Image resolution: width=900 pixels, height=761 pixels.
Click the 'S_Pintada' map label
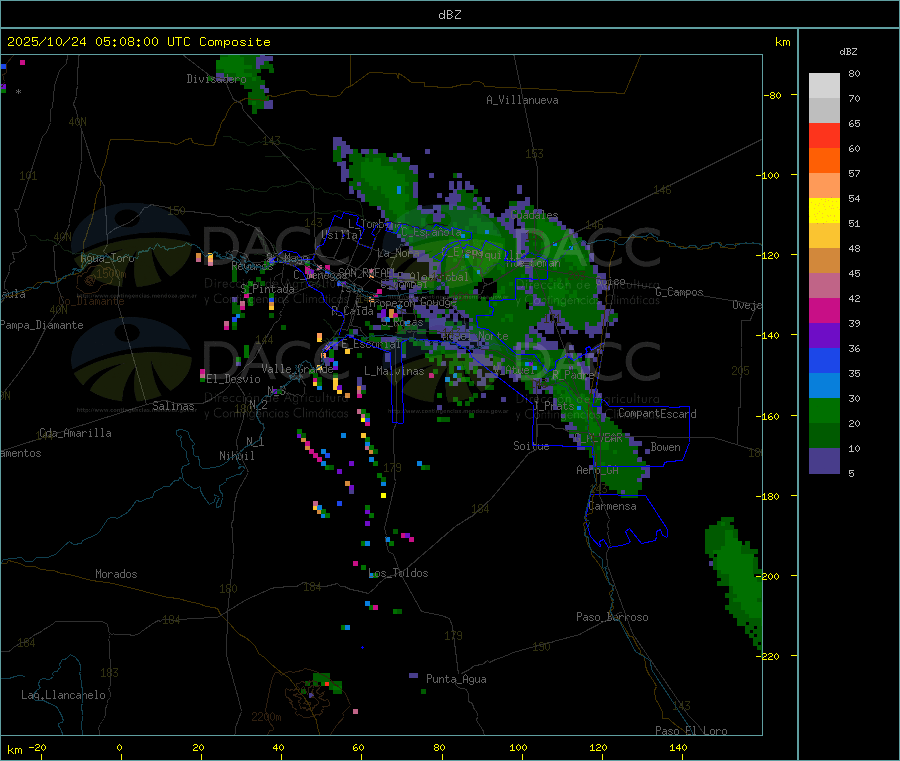point(267,289)
